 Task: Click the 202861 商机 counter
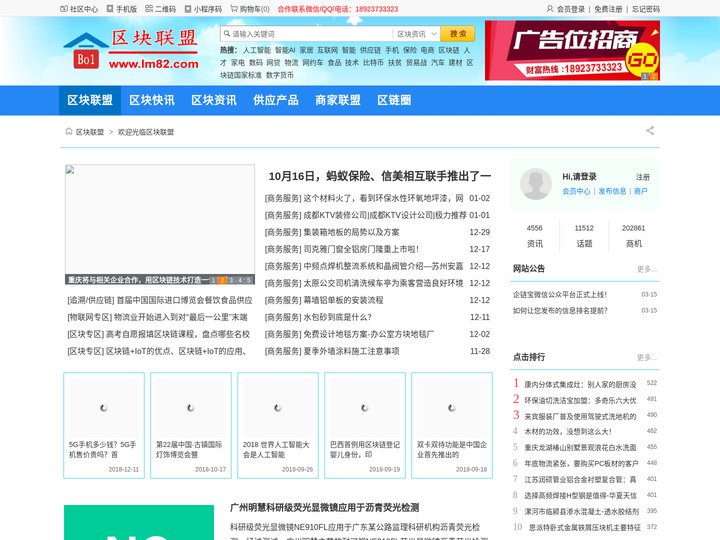tap(634, 236)
